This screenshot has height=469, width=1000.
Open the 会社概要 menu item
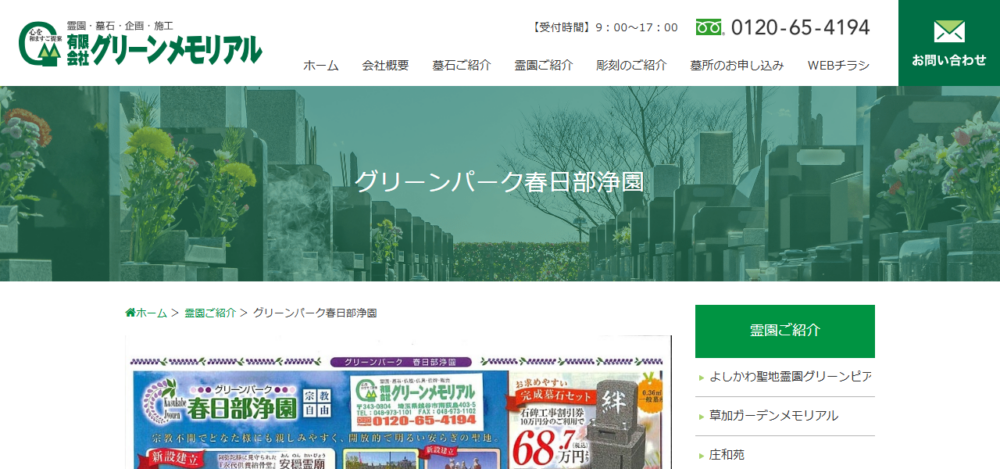[x=385, y=65]
